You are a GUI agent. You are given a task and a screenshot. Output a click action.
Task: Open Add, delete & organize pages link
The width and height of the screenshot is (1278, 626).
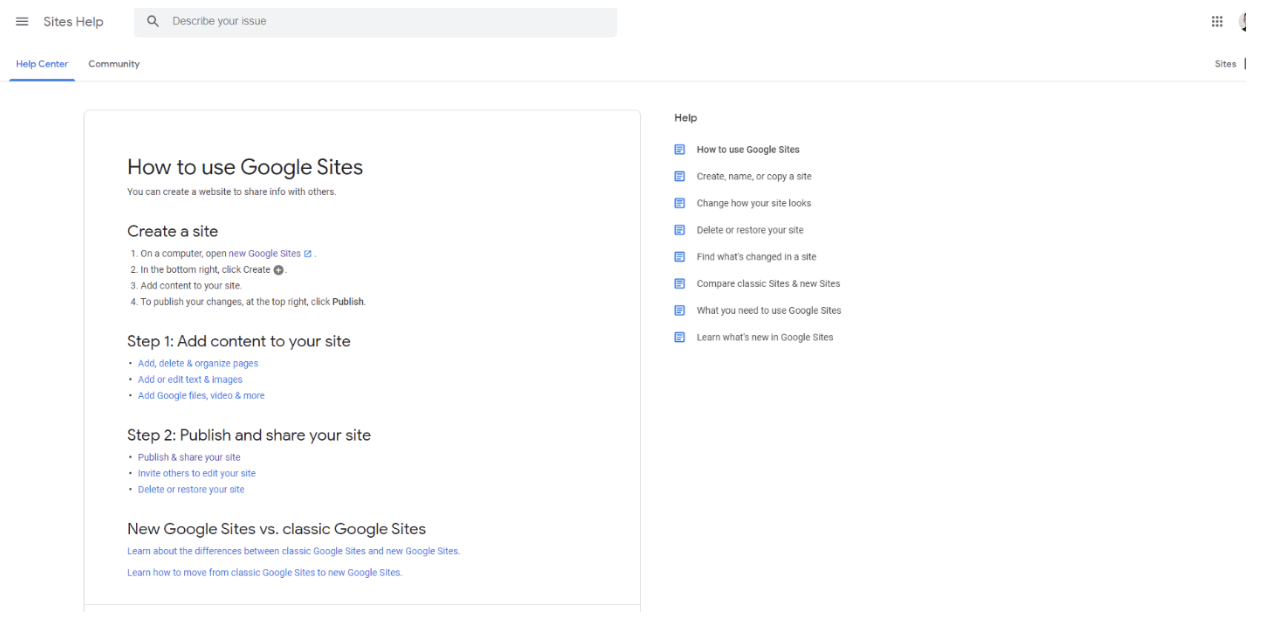coord(198,364)
